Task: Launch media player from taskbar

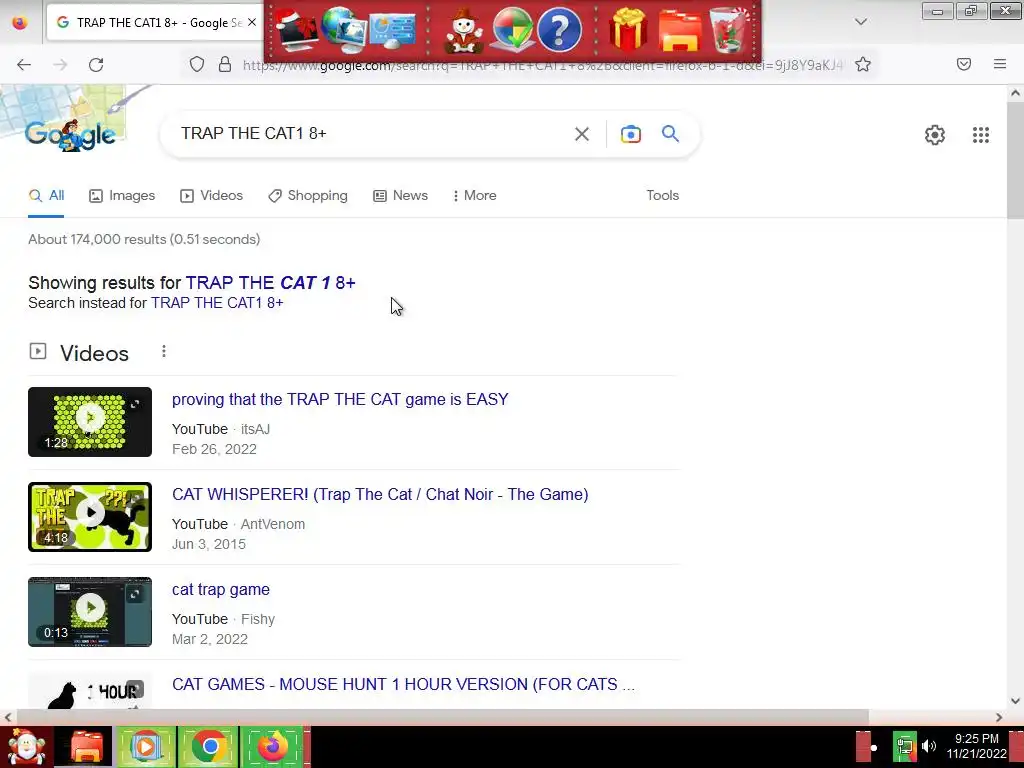Action: point(145,747)
